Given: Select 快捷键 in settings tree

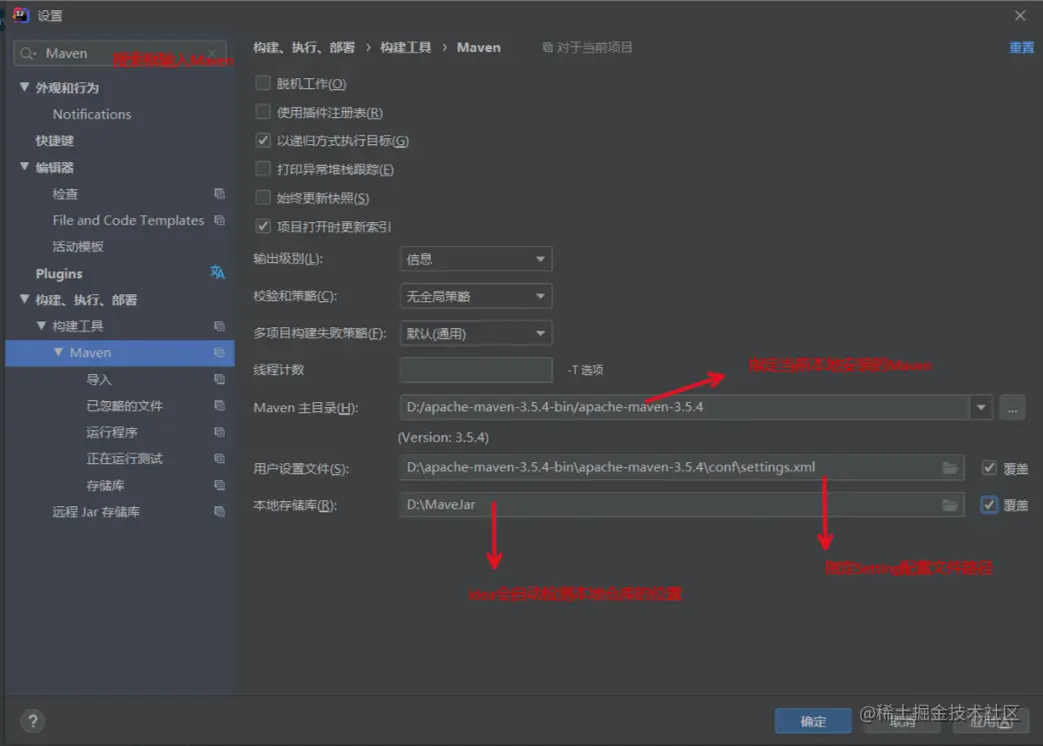Looking at the screenshot, I should pyautogui.click(x=55, y=141).
